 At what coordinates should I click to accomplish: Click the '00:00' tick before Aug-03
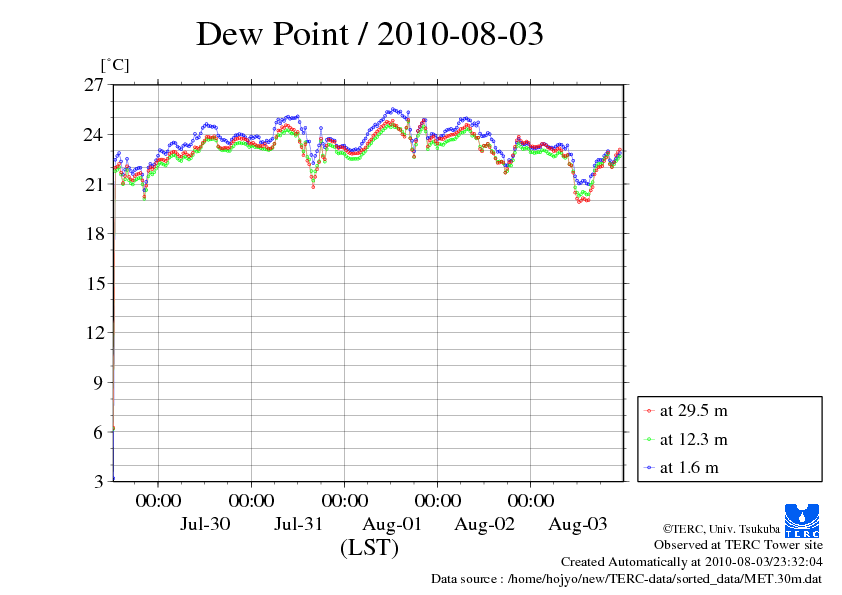pos(531,500)
